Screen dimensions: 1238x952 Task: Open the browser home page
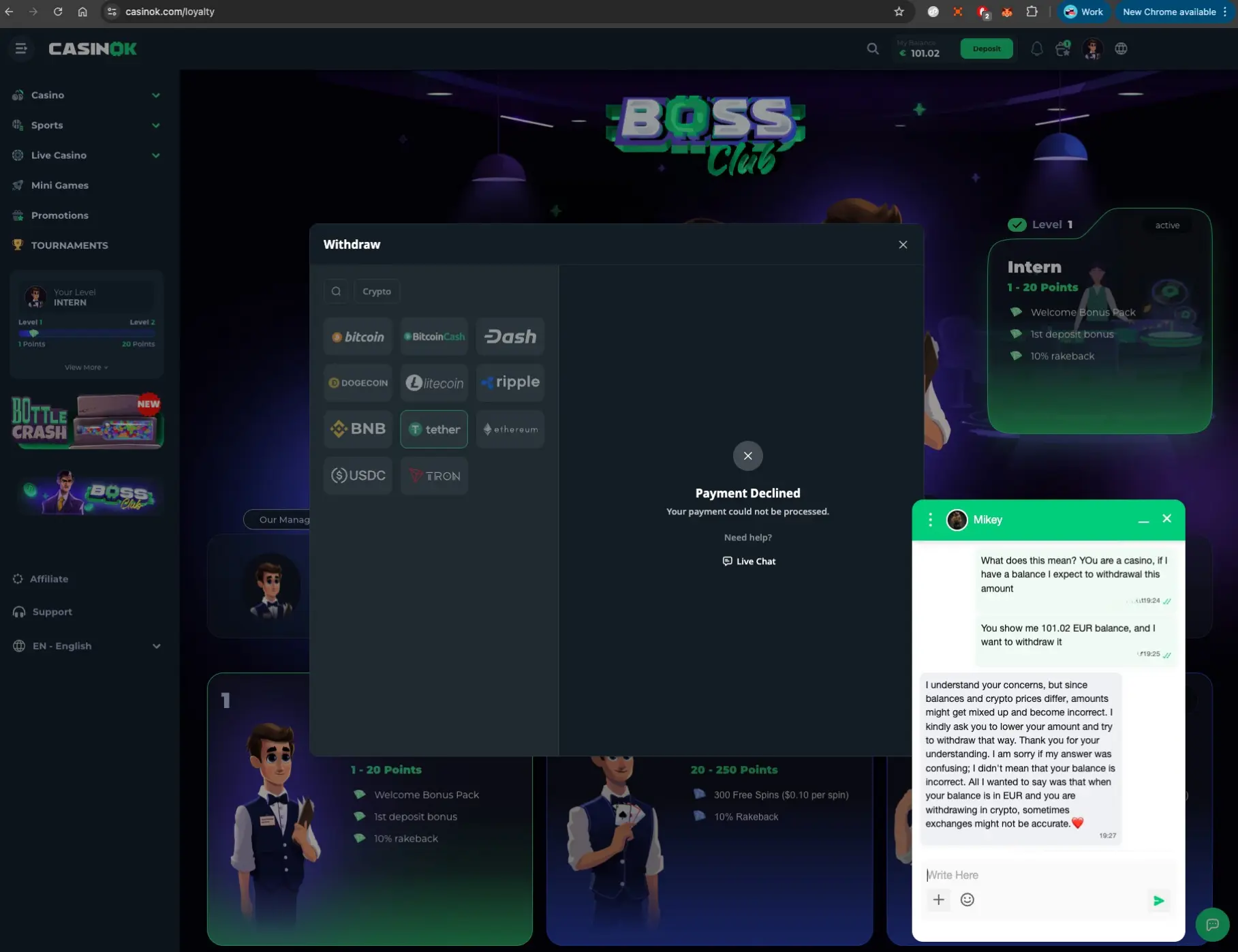pyautogui.click(x=82, y=12)
